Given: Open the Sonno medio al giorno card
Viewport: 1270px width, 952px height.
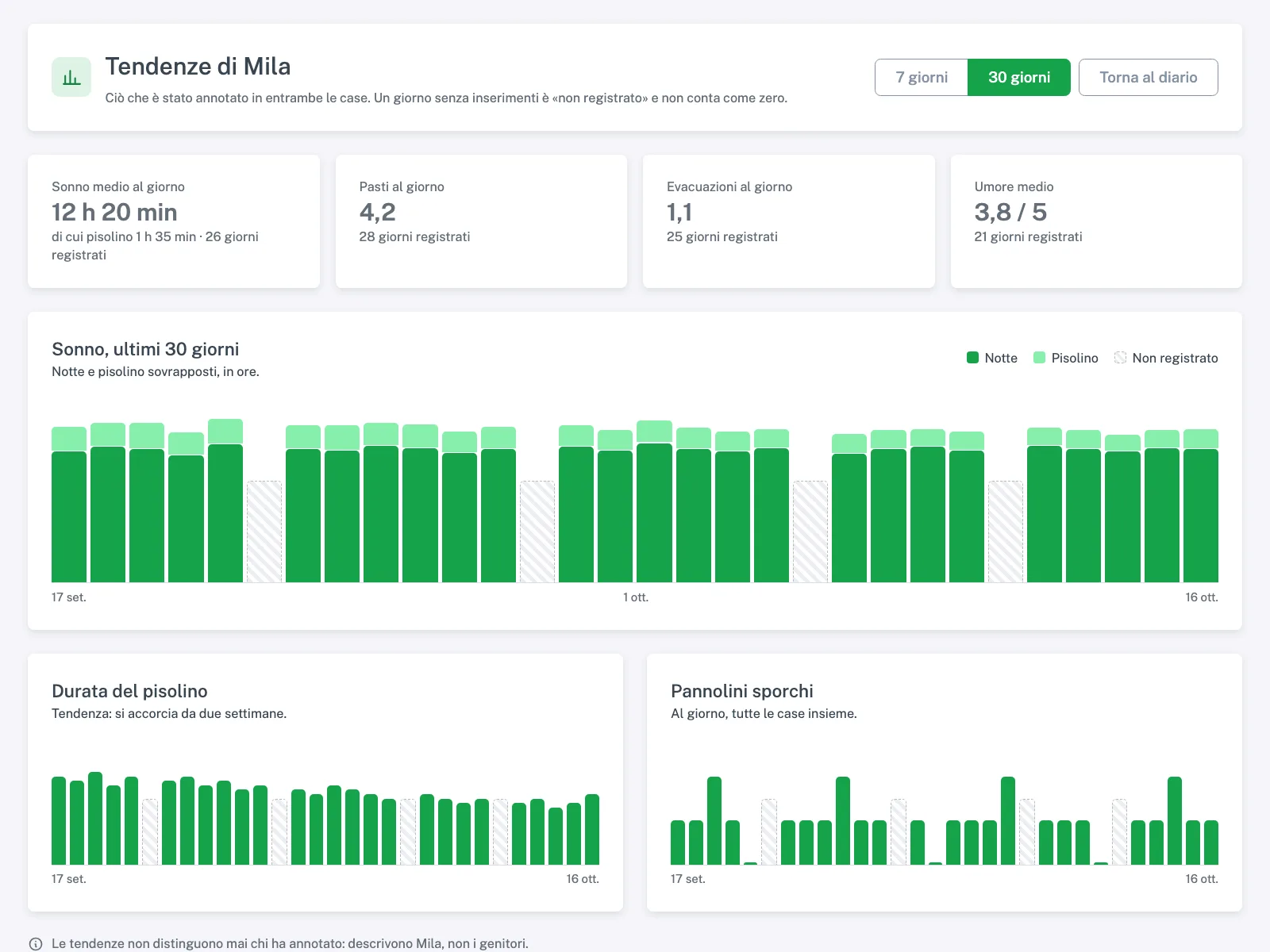Looking at the screenshot, I should (x=174, y=221).
